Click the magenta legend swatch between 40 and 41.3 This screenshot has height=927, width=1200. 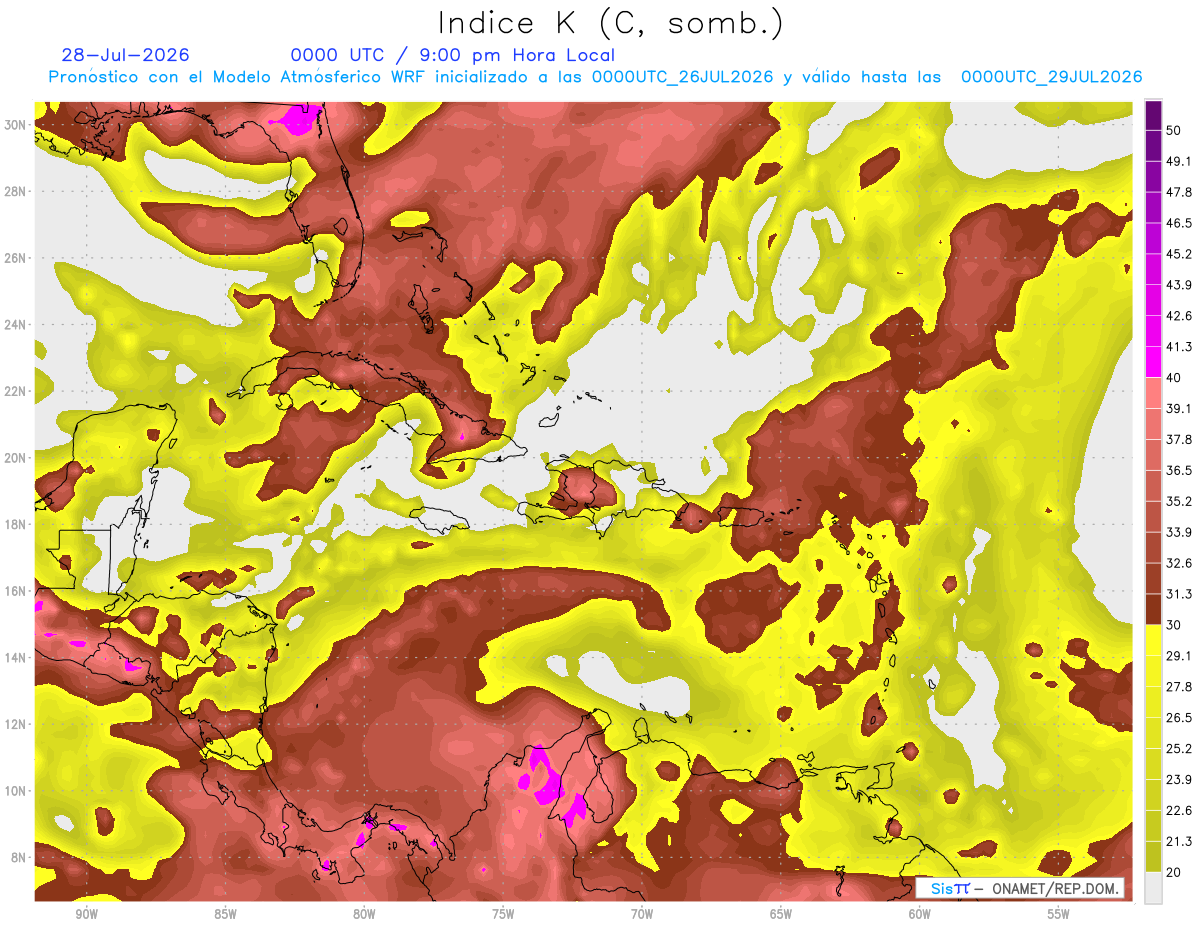point(1153,362)
